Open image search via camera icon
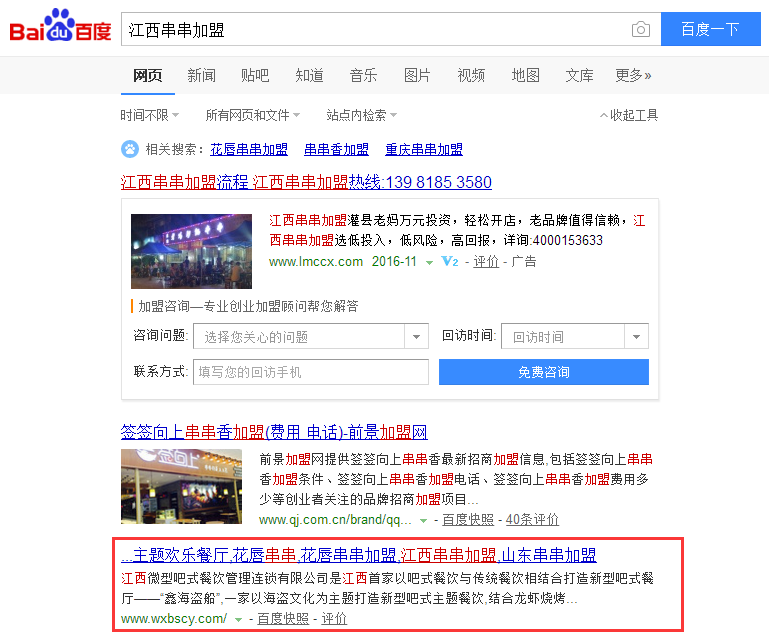 (640, 29)
